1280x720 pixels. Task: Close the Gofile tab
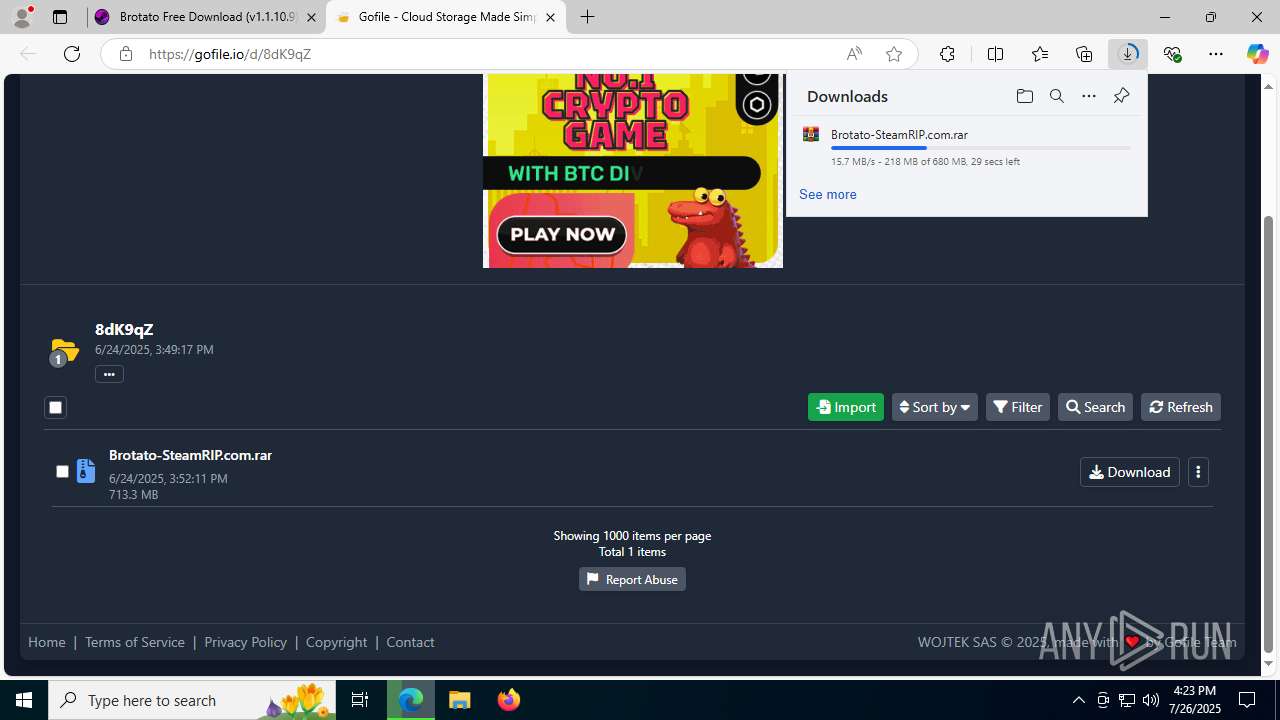click(x=550, y=17)
